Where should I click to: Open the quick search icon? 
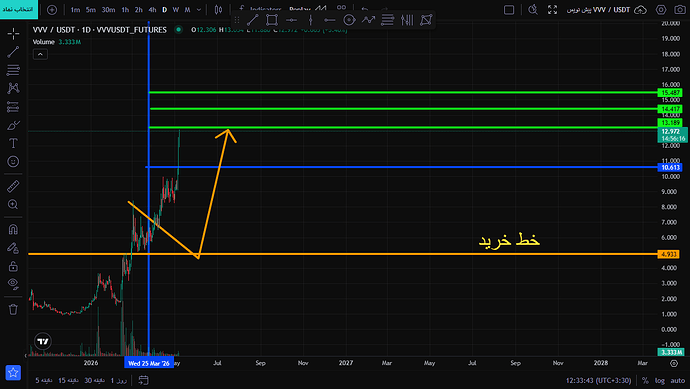533,10
